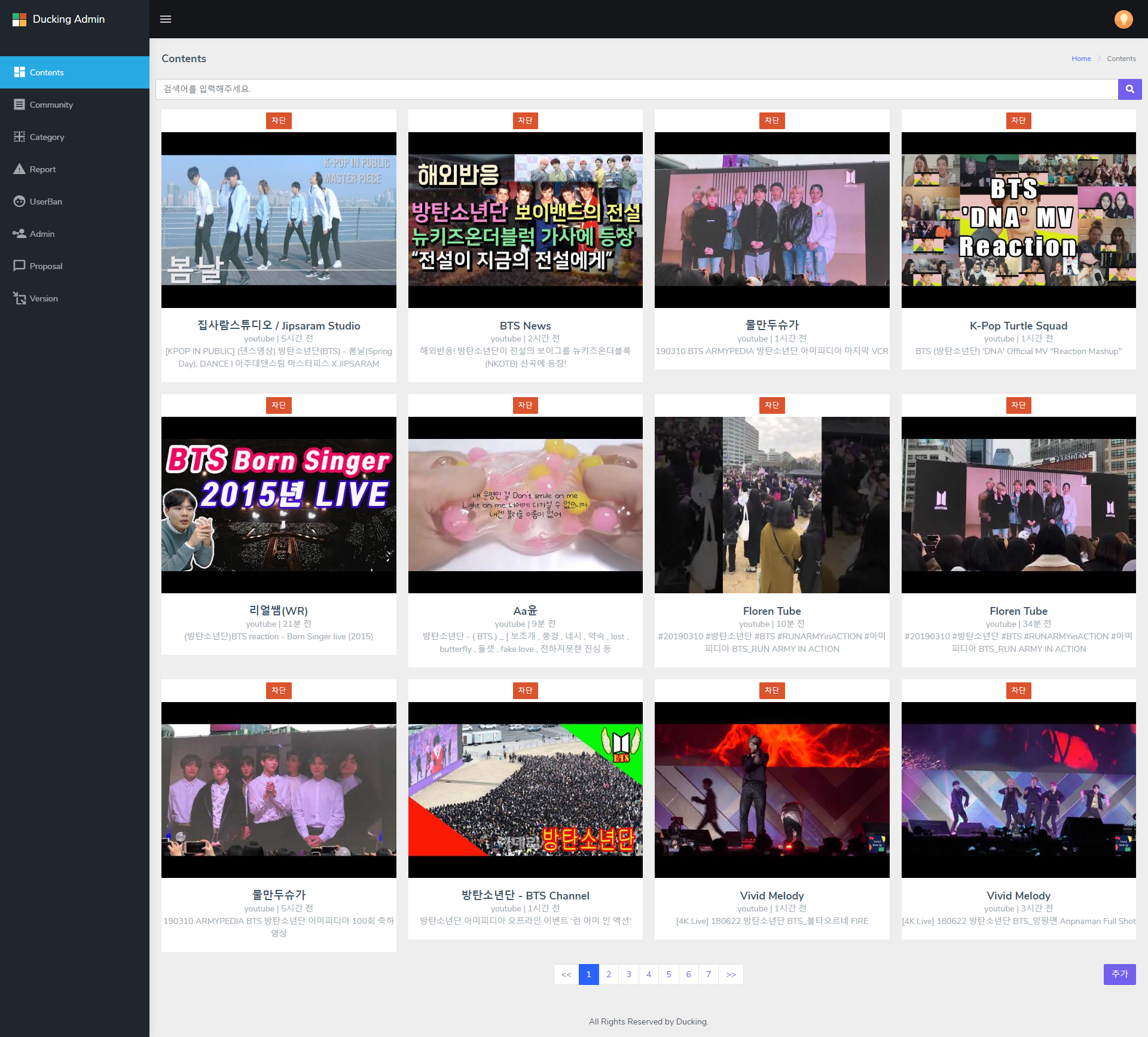
Task: Go to pagination page 3
Action: pos(628,974)
